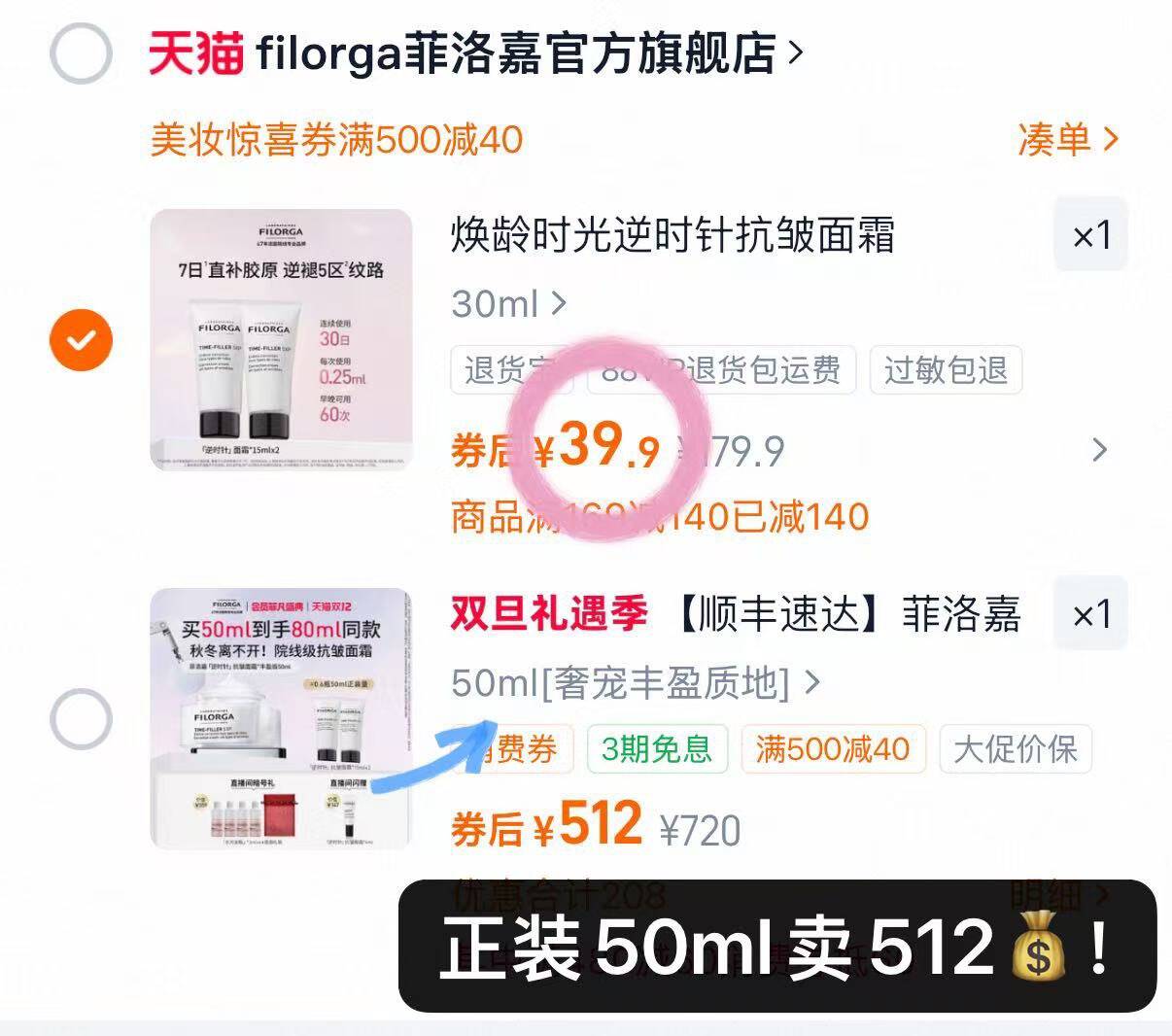Screen dimensions: 1172x1036
Task: Change the x1 quantity of the 30ml cream
Action: point(1091,235)
